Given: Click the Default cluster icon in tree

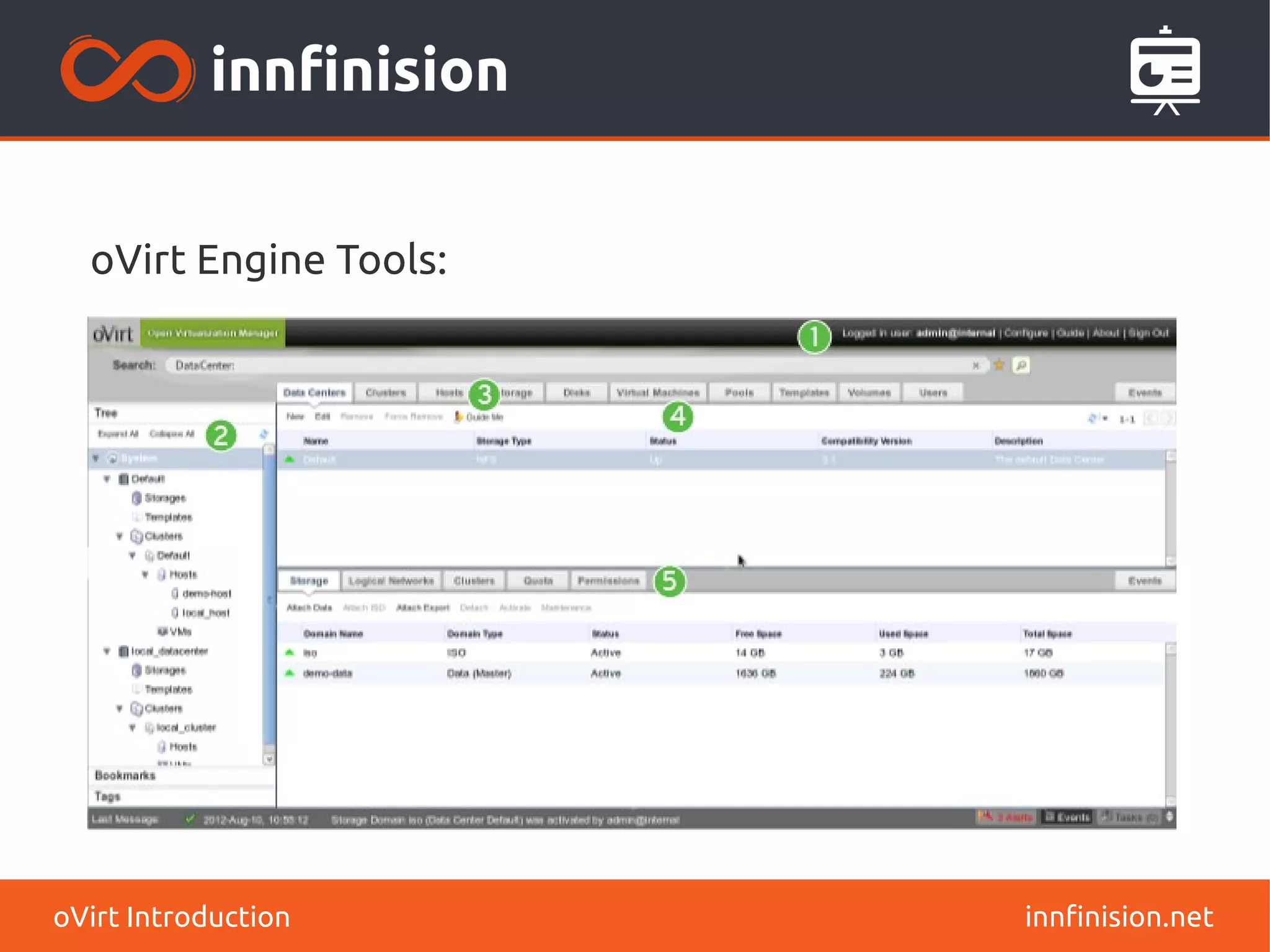Looking at the screenshot, I should [x=149, y=556].
